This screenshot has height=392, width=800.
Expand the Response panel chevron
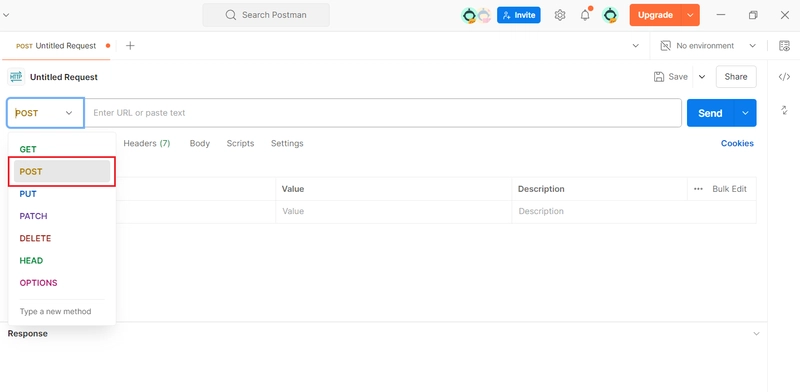click(x=756, y=334)
